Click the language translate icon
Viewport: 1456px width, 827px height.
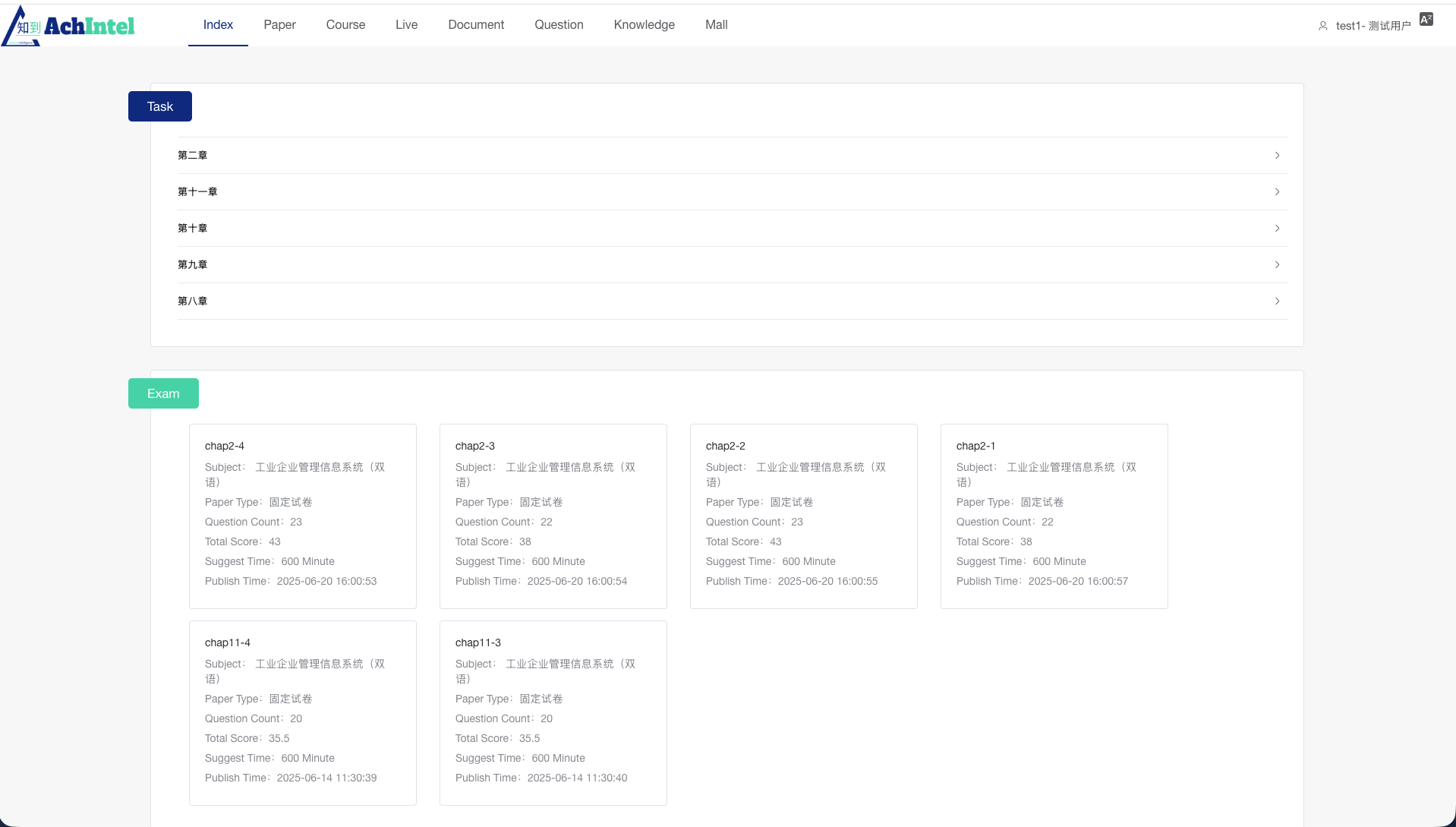tap(1426, 20)
